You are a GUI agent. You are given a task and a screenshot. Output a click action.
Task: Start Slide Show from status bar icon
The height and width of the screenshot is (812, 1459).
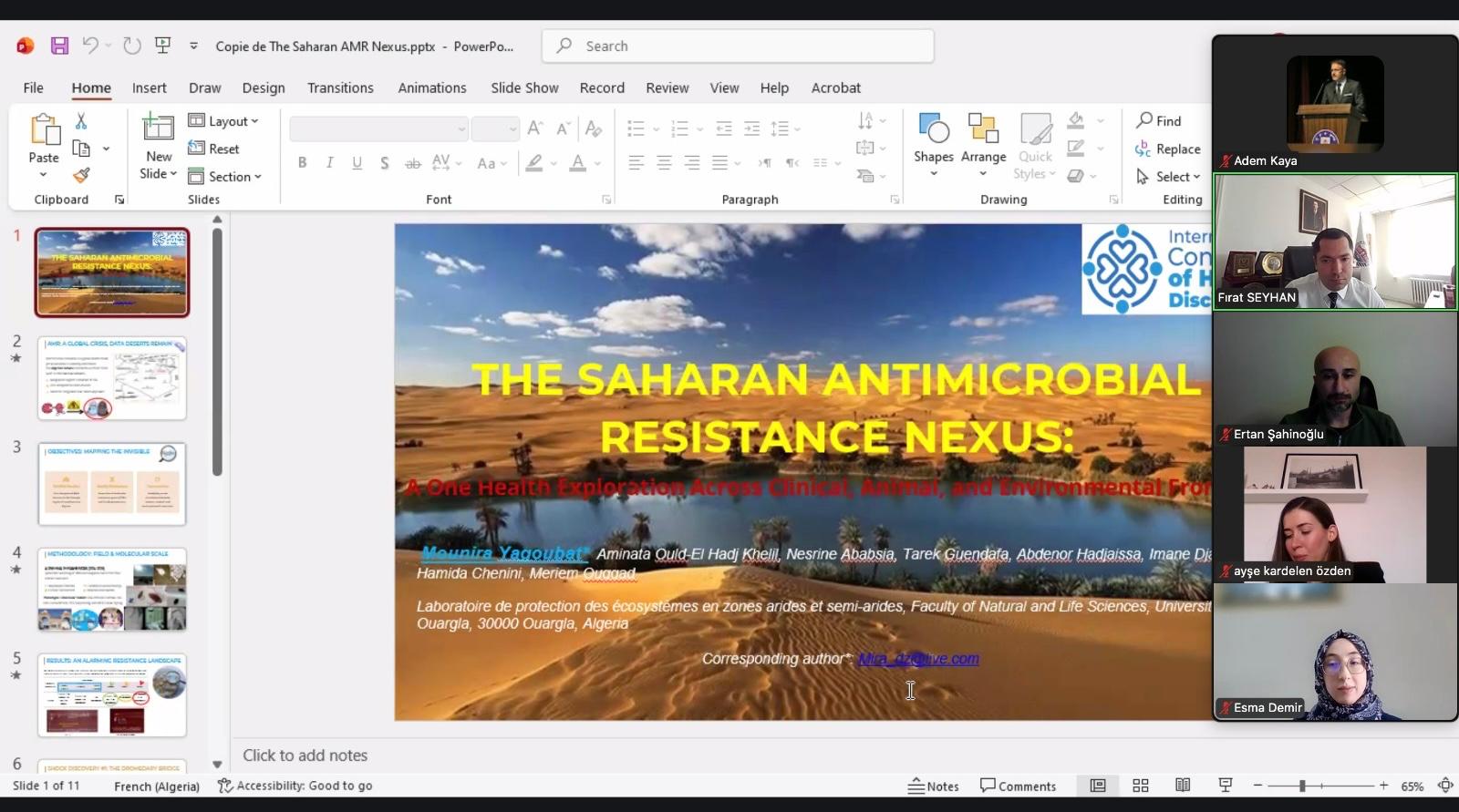[x=1226, y=786]
